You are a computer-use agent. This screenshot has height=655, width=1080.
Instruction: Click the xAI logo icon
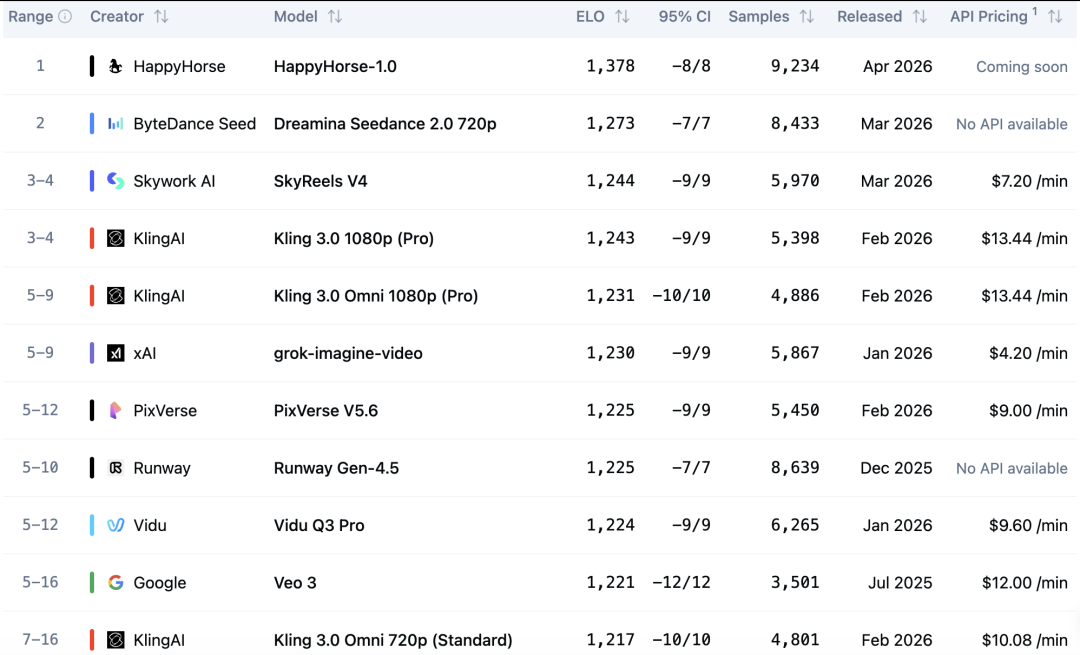tap(116, 353)
